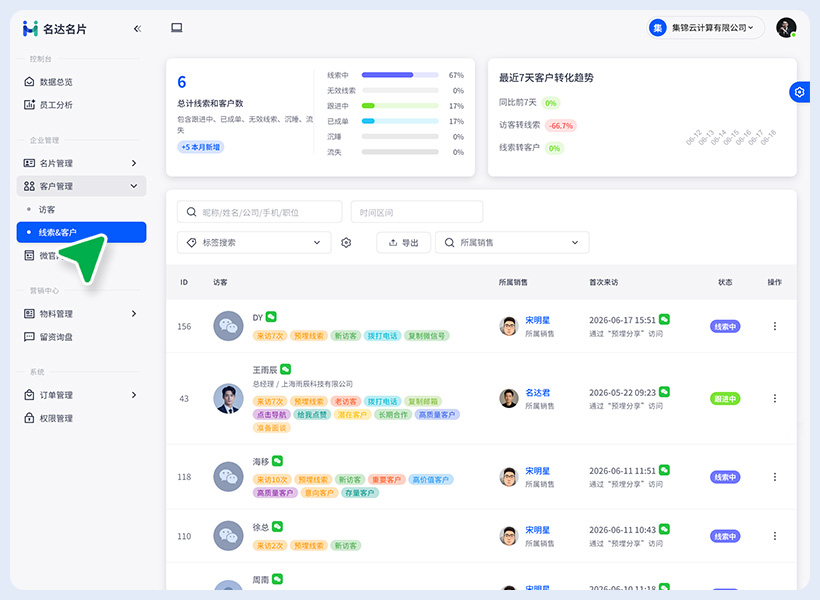This screenshot has width=820, height=600.
Task: Open the actions menu for row 156
Action: pyautogui.click(x=775, y=326)
